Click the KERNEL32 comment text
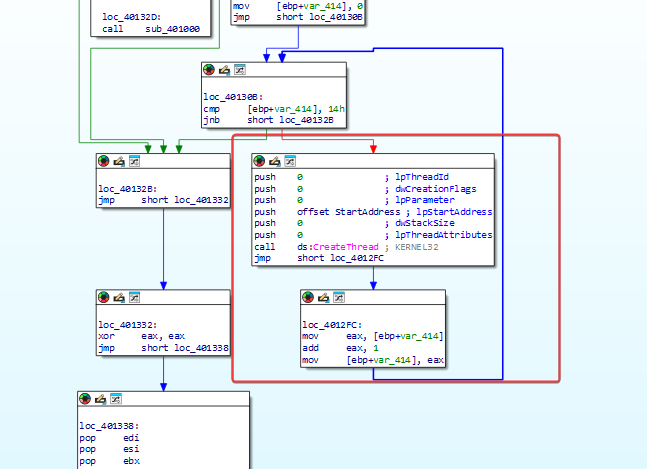 pyautogui.click(x=417, y=247)
